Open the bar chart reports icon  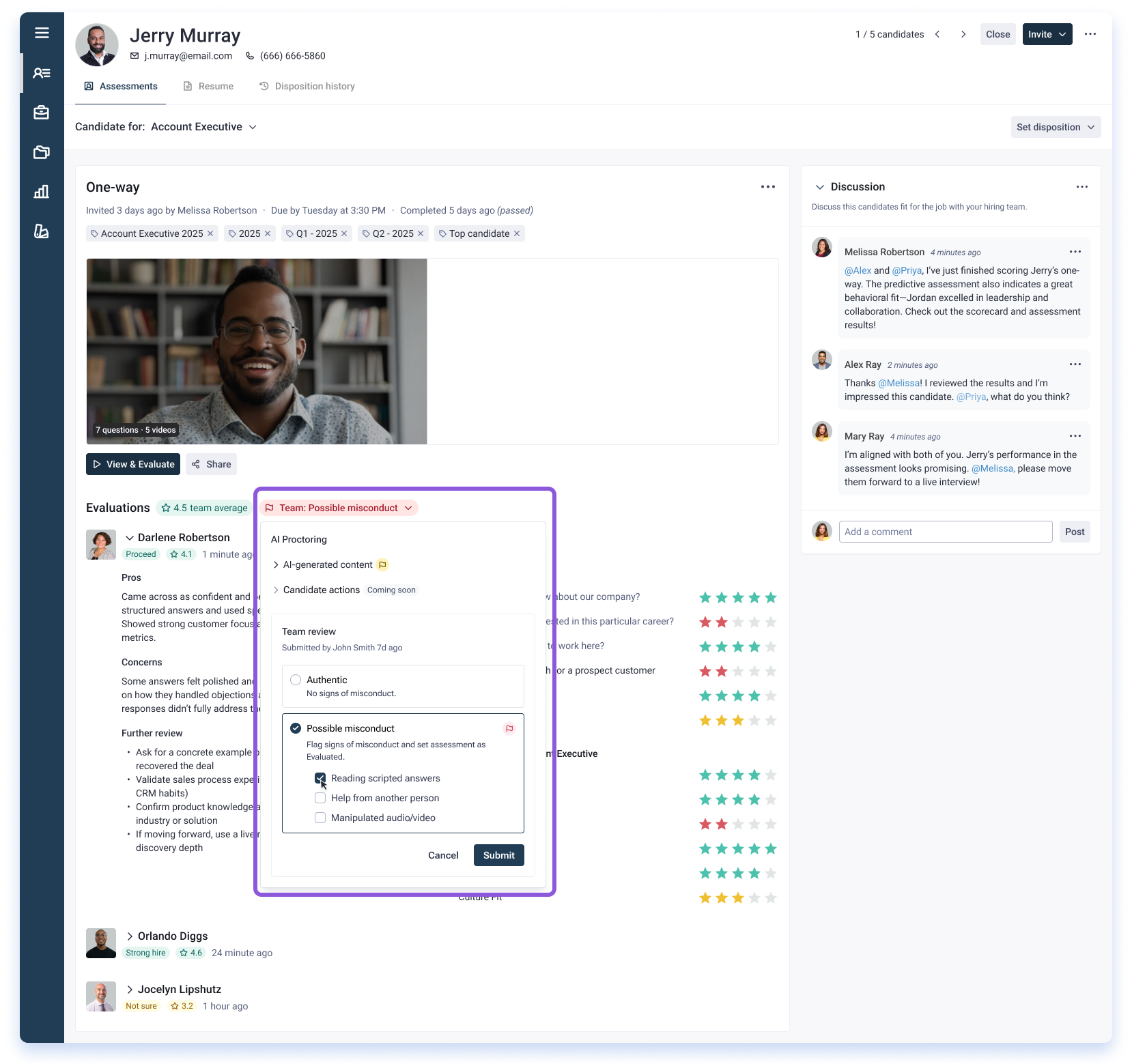pos(42,192)
